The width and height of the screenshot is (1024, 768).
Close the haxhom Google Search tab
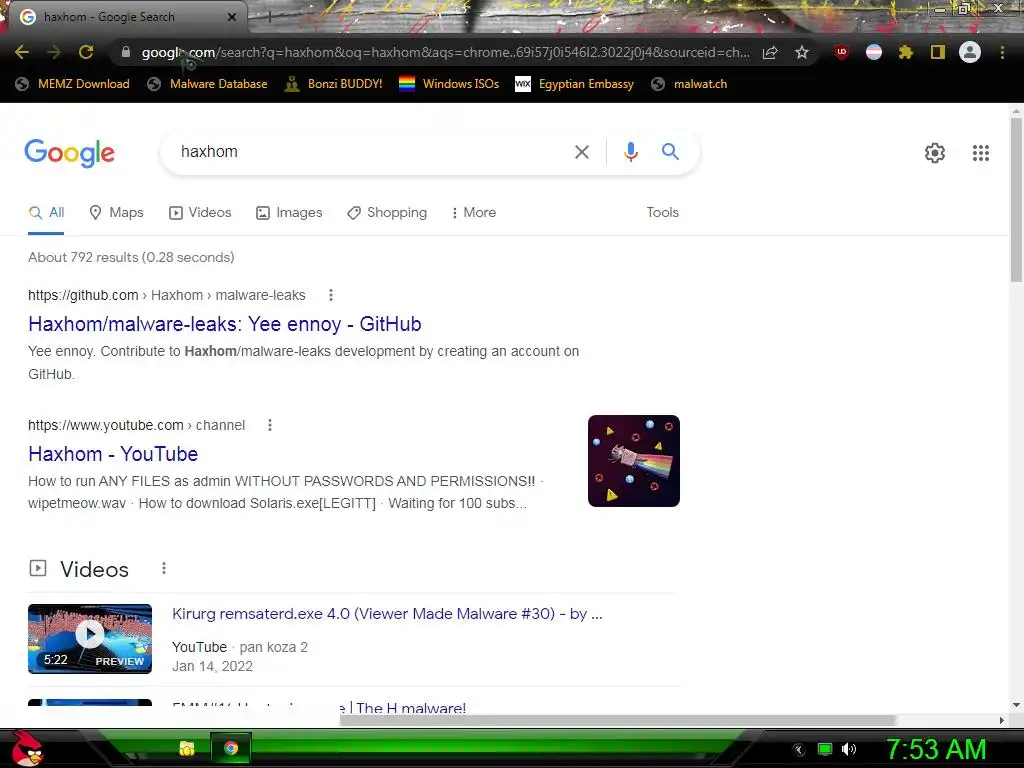(232, 17)
